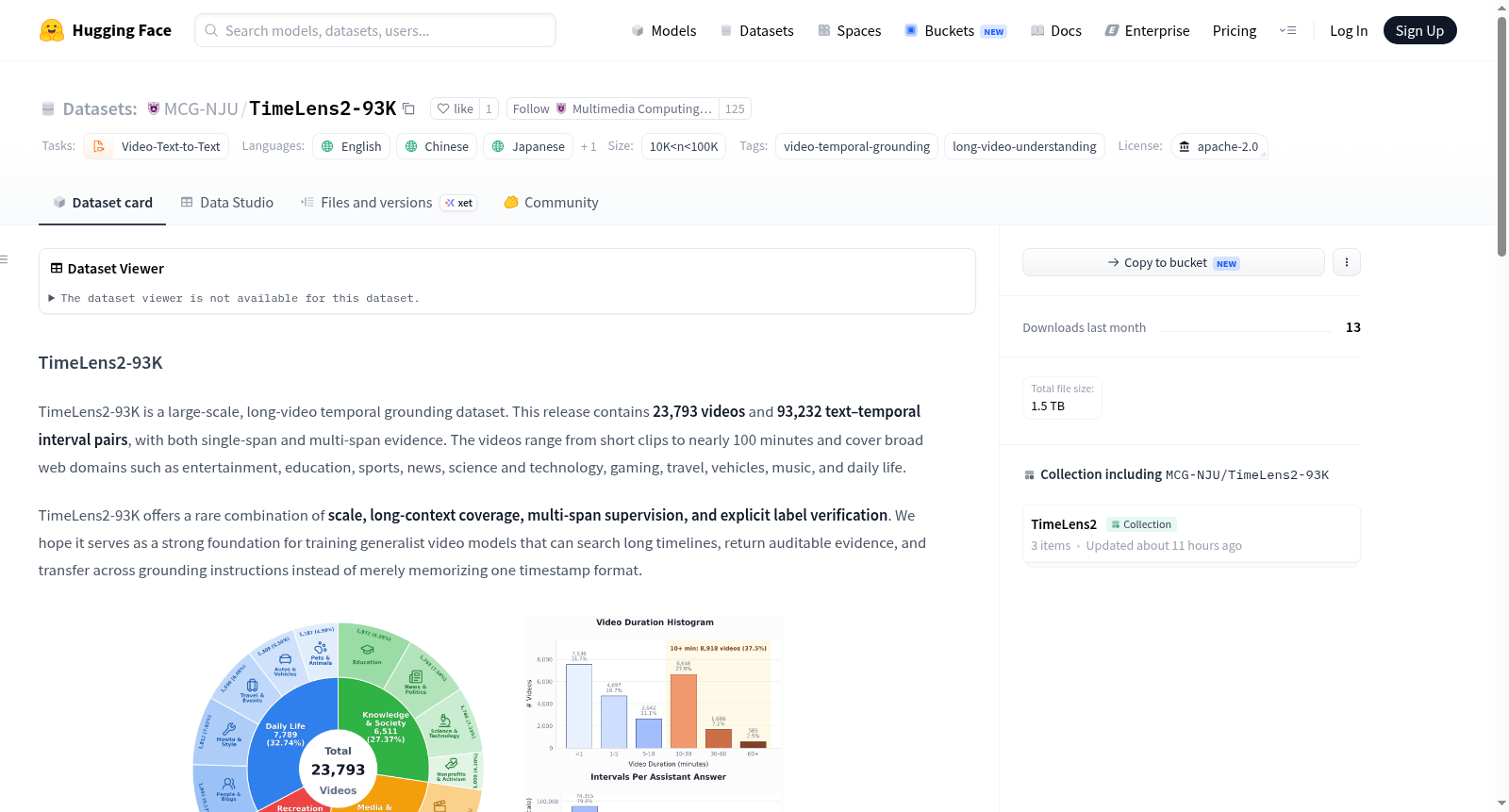Click the collapsed sidebar toggle at left edge
The height and width of the screenshot is (812, 1509).
pyautogui.click(x=4, y=259)
